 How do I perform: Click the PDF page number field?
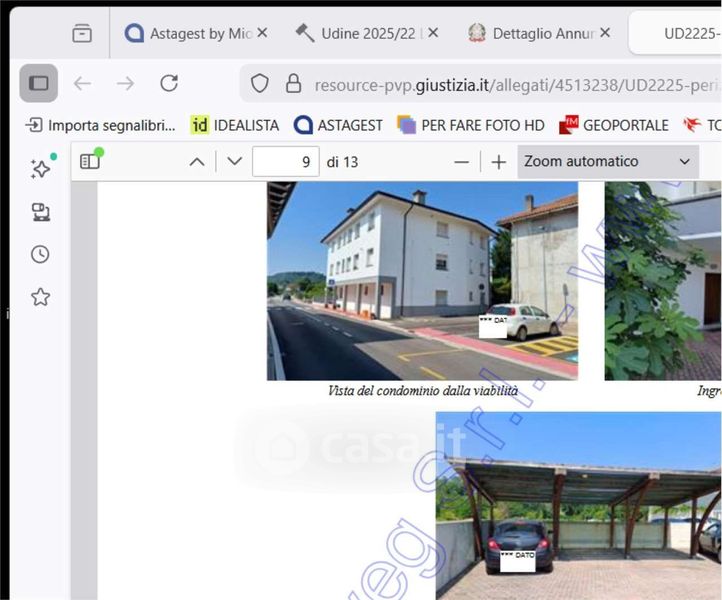coord(285,162)
